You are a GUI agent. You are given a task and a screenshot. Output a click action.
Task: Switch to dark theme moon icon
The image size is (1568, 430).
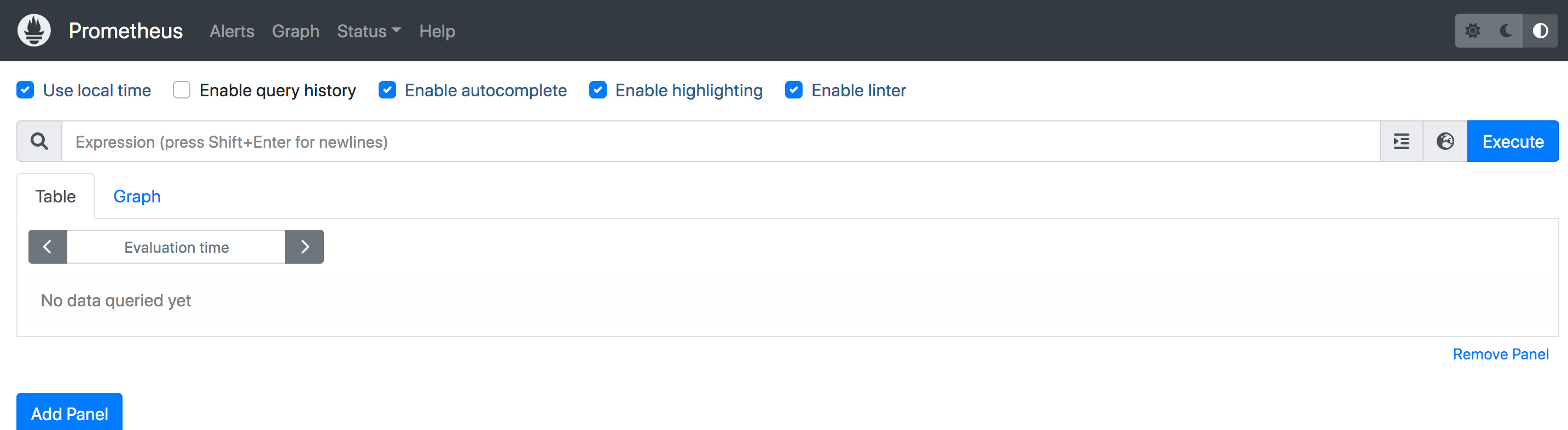coord(1507,31)
